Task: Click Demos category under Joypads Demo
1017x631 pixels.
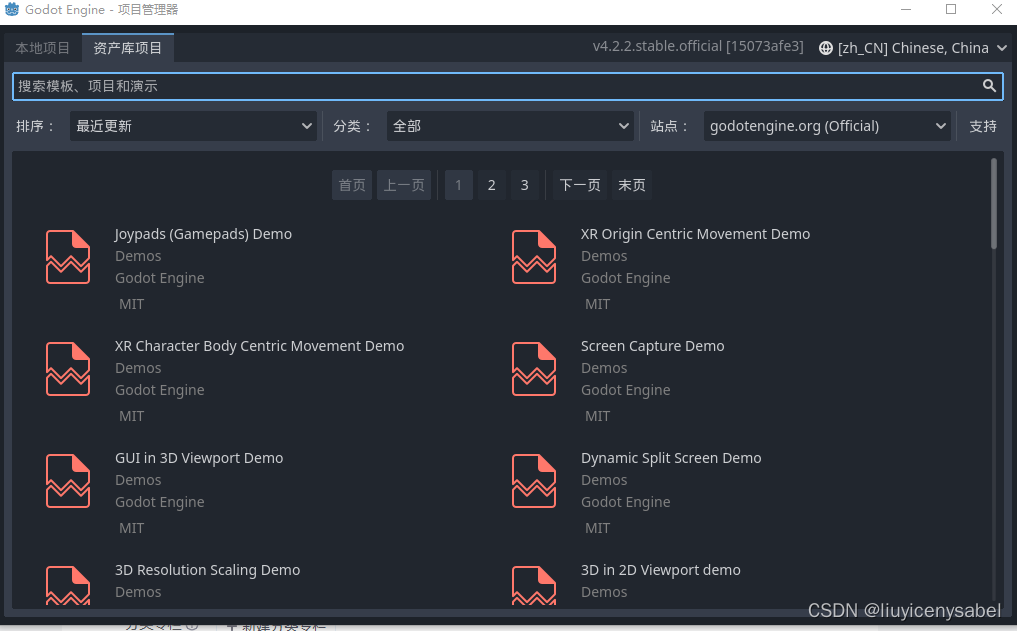Action: click(138, 256)
